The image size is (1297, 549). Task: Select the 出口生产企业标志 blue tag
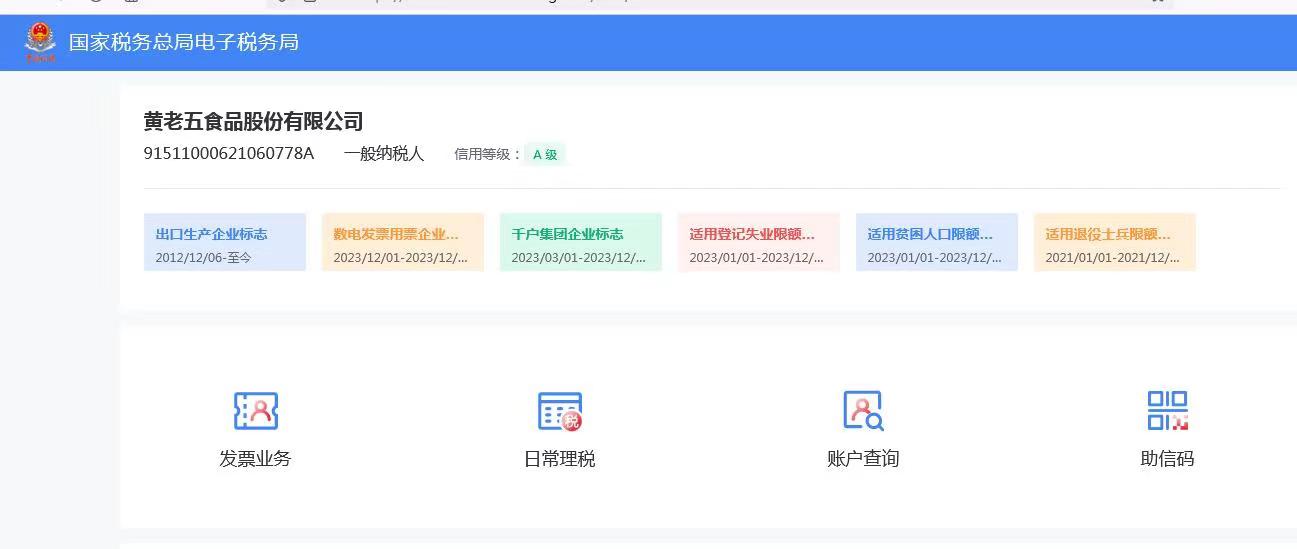tap(225, 242)
